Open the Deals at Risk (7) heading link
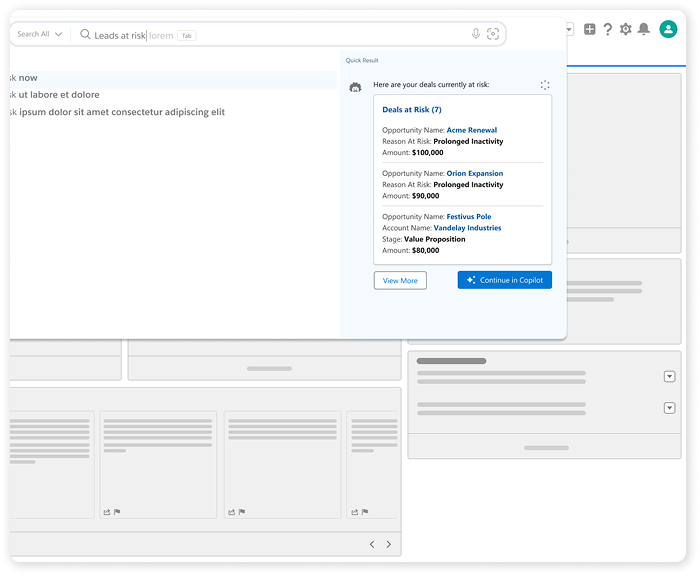This screenshot has width=700, height=576. tap(411, 109)
